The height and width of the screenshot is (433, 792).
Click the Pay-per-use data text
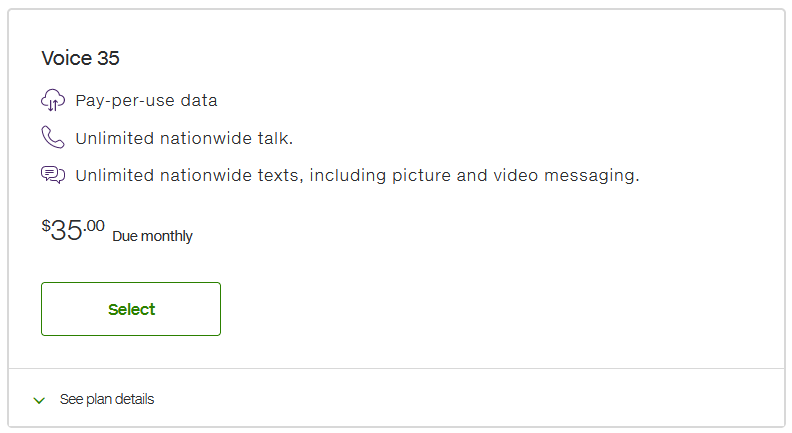click(146, 100)
